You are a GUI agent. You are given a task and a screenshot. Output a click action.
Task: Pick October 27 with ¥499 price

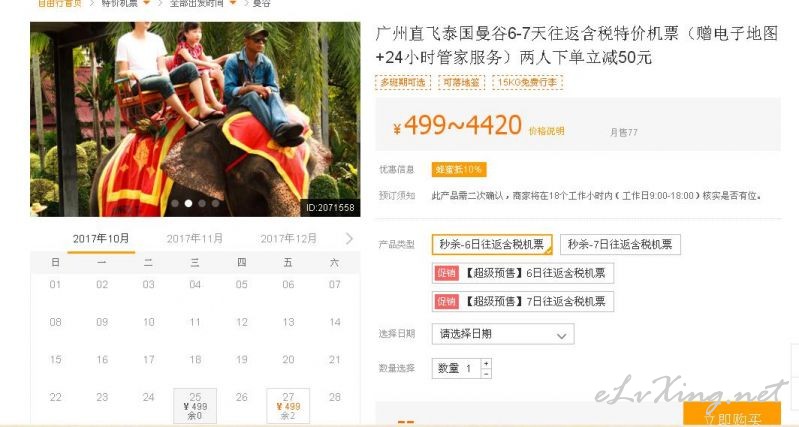click(288, 406)
